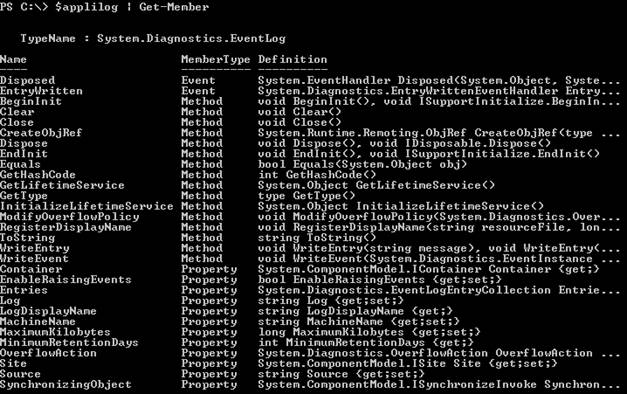Click the System.Diagnostics.EventLog type name
This screenshot has height=394, width=627.
(x=191, y=39)
